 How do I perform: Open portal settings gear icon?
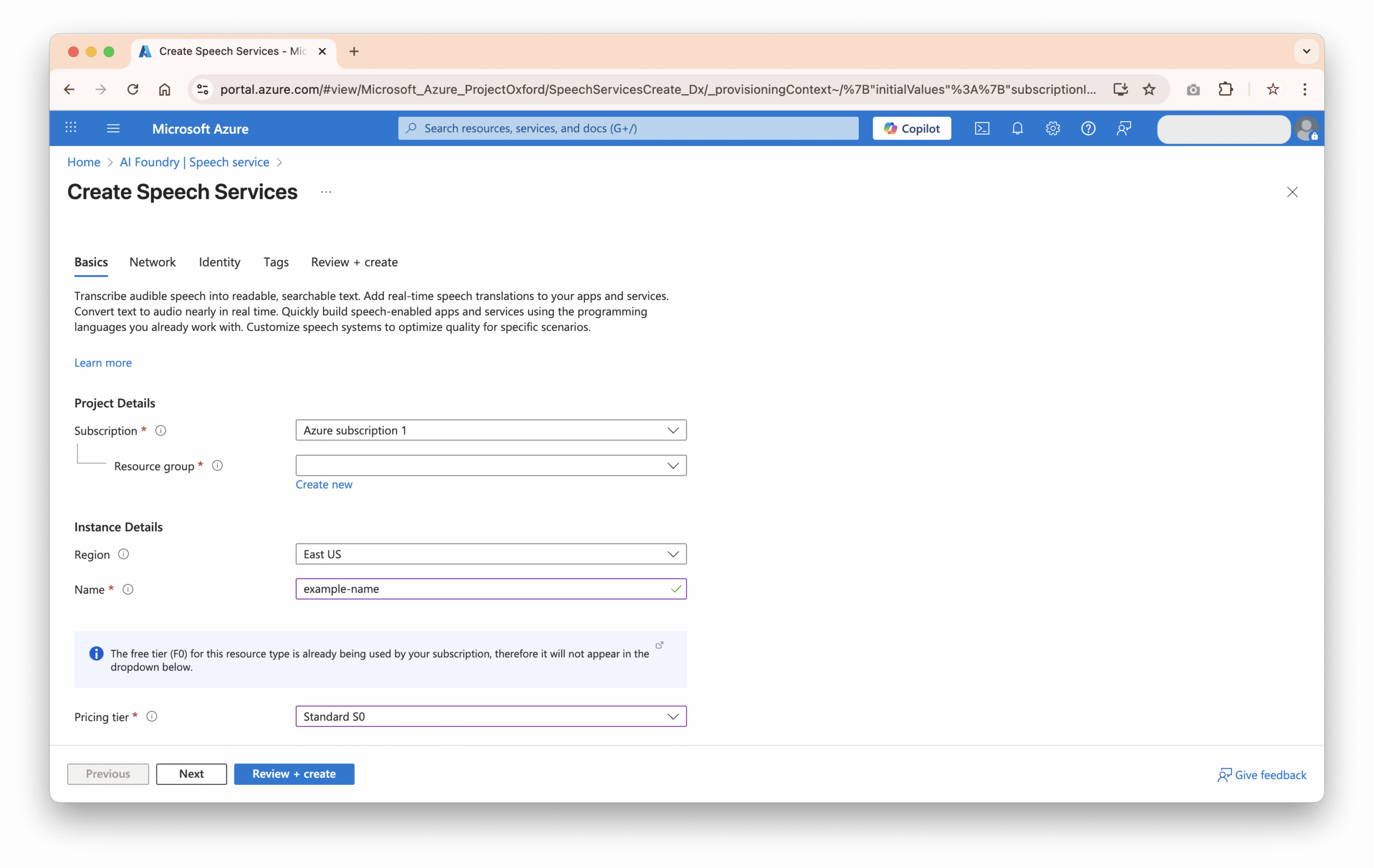(x=1053, y=128)
